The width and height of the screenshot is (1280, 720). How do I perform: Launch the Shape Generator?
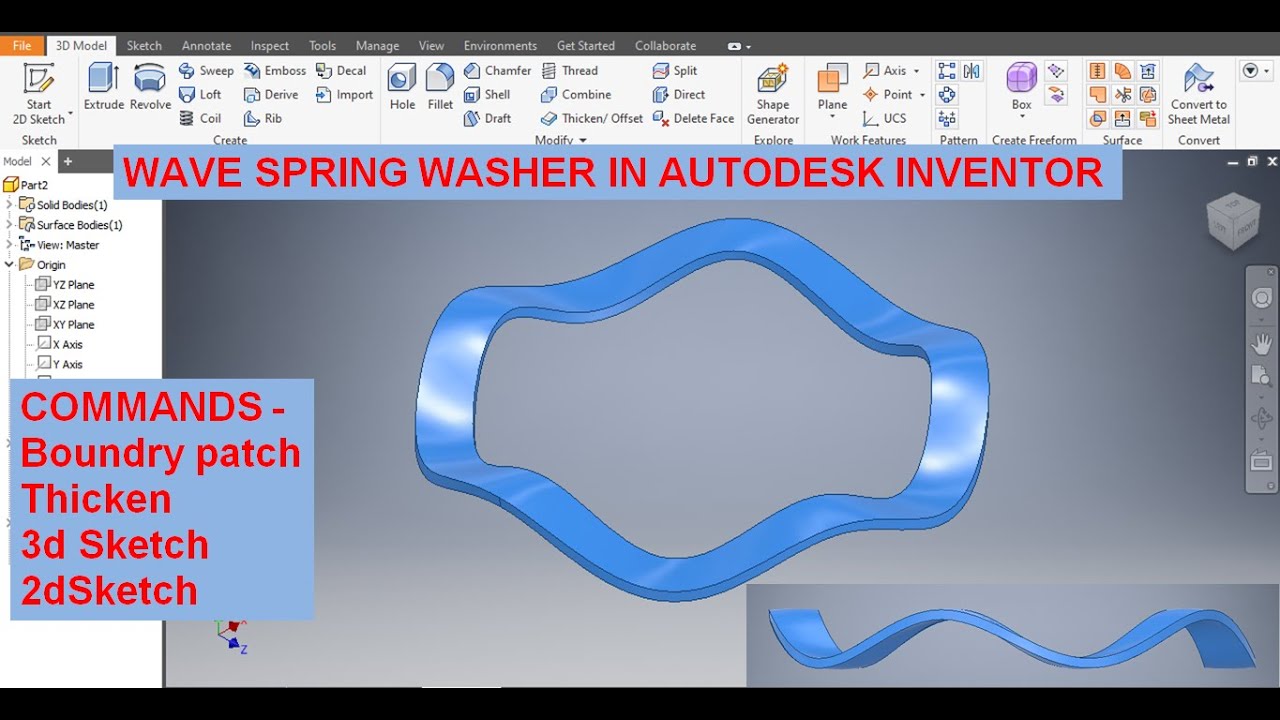pyautogui.click(x=773, y=94)
